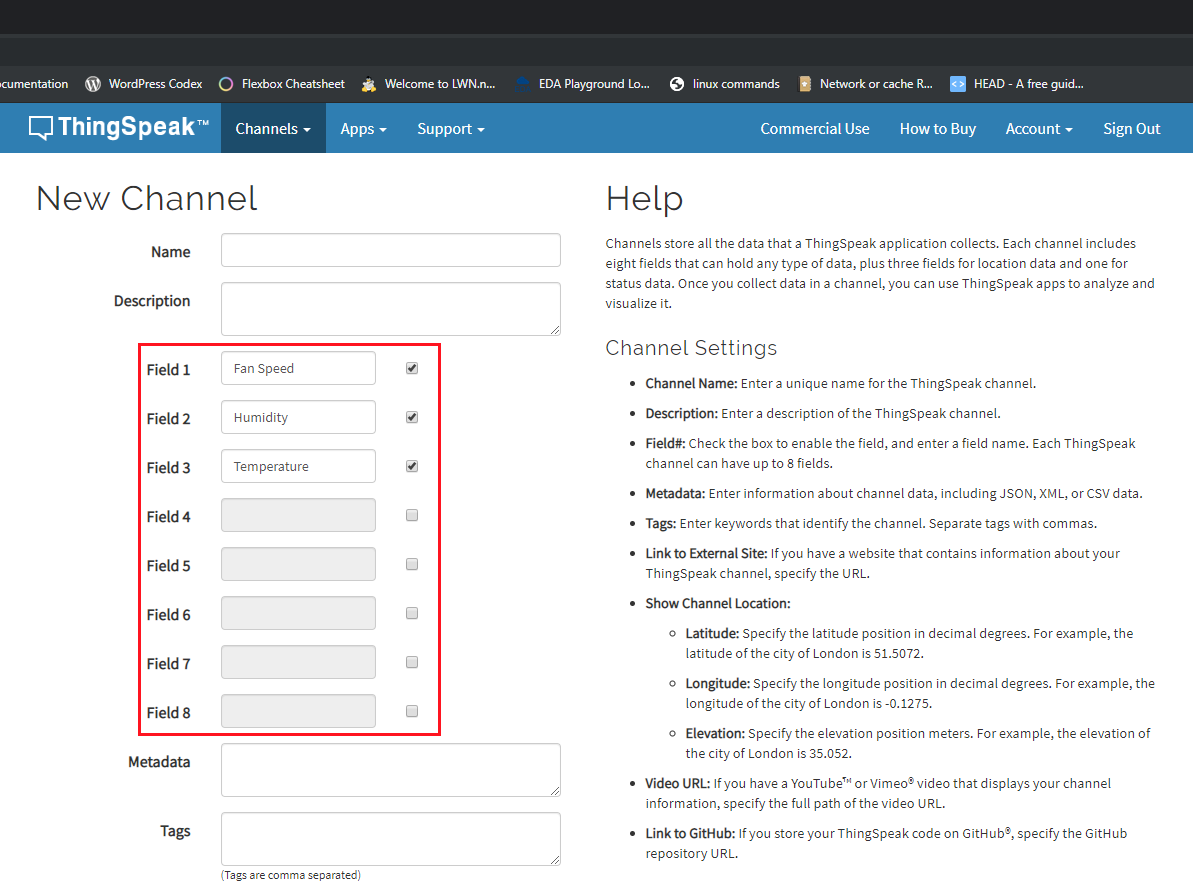
Task: Open the Apps dropdown menu
Action: (x=364, y=129)
